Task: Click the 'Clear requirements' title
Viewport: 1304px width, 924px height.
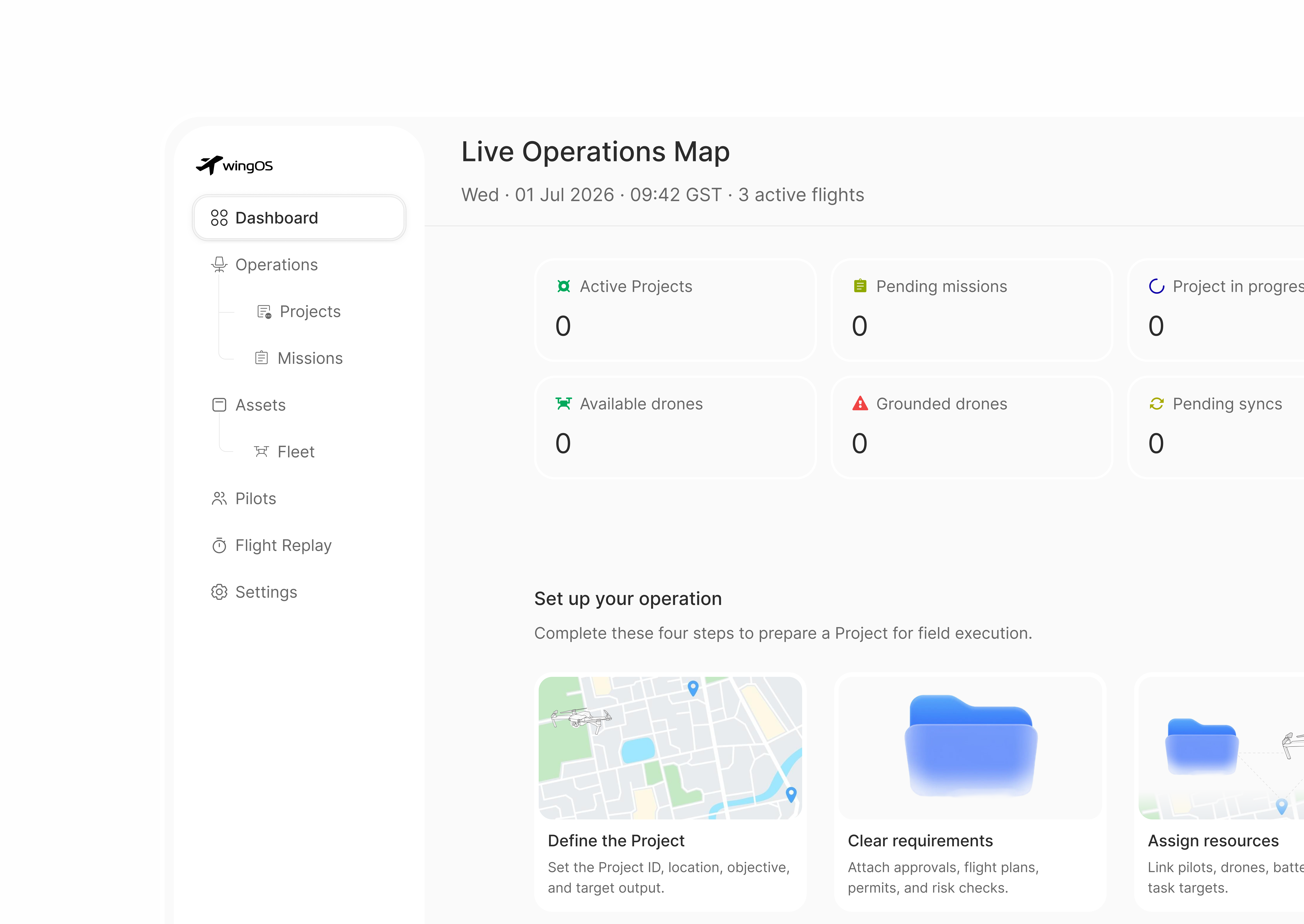Action: click(x=920, y=841)
